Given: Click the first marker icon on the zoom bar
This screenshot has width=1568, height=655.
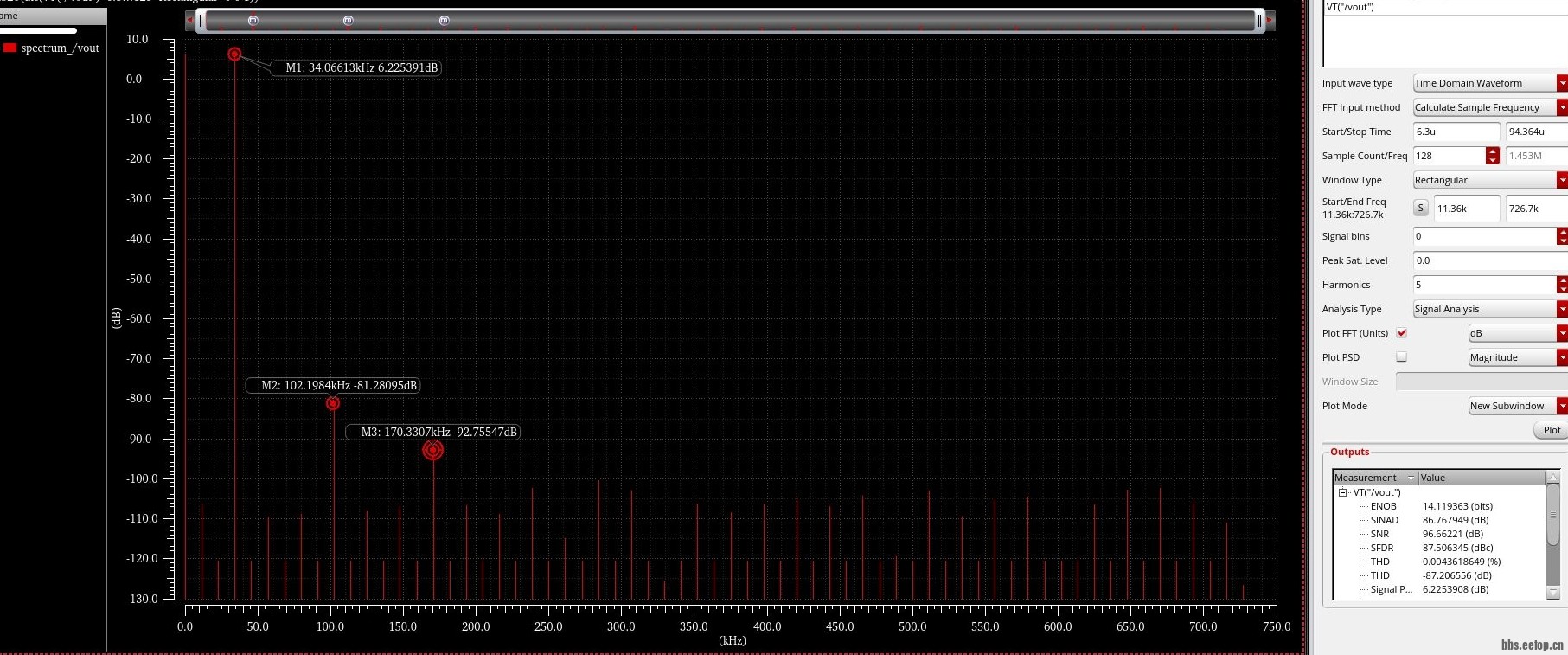Looking at the screenshot, I should point(253,21).
